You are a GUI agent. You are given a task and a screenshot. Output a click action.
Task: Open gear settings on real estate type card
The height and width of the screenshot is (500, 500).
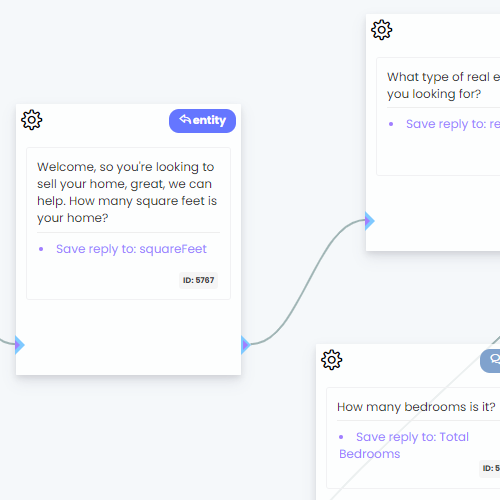click(x=382, y=30)
